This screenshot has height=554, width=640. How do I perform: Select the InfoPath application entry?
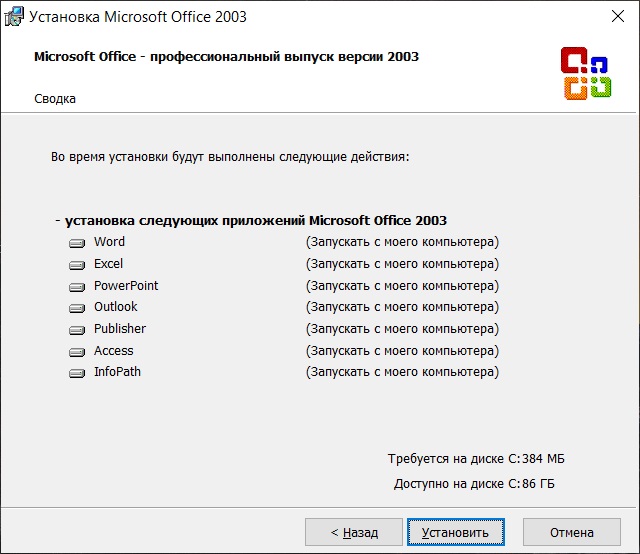117,372
